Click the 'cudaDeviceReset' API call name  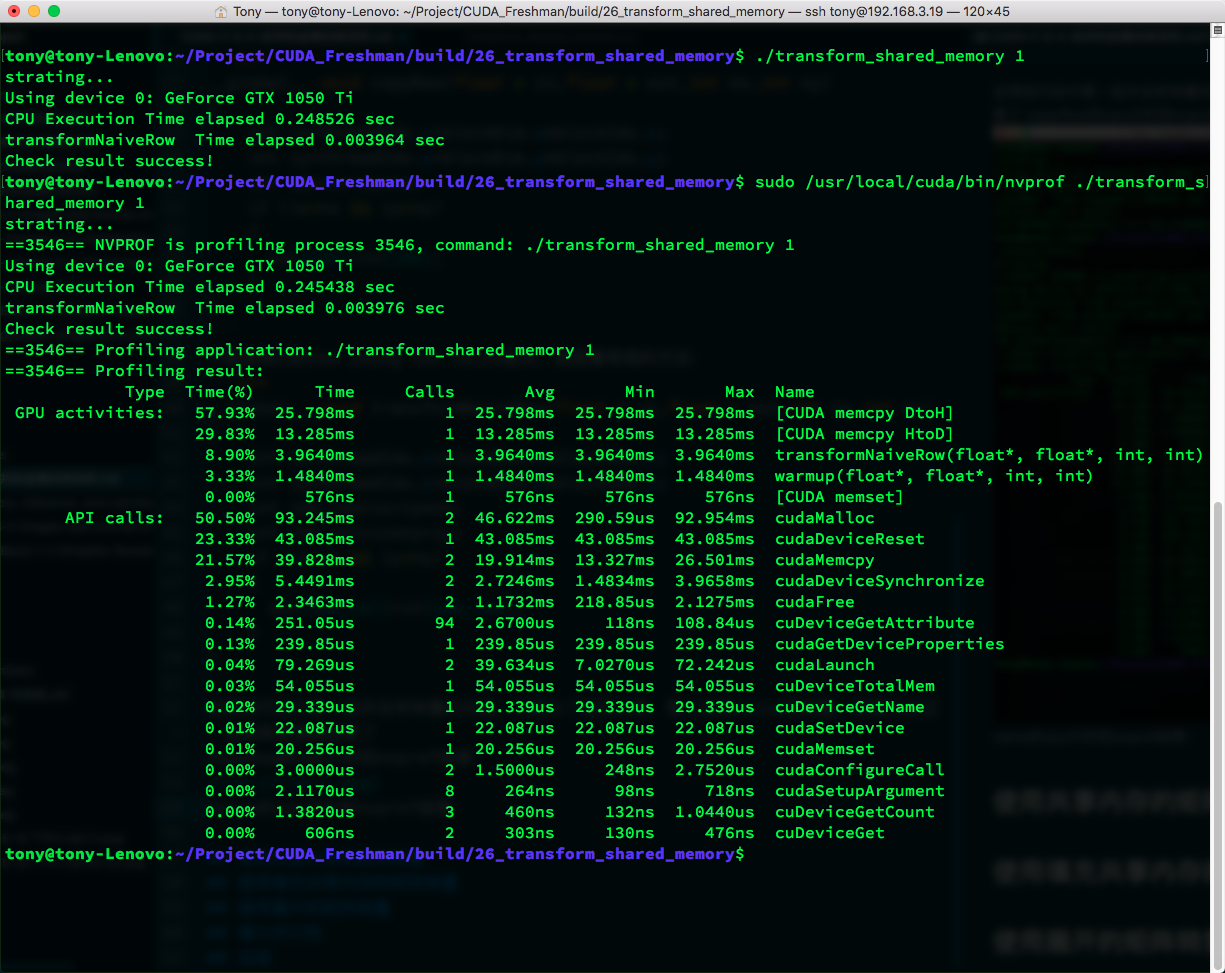click(x=849, y=539)
